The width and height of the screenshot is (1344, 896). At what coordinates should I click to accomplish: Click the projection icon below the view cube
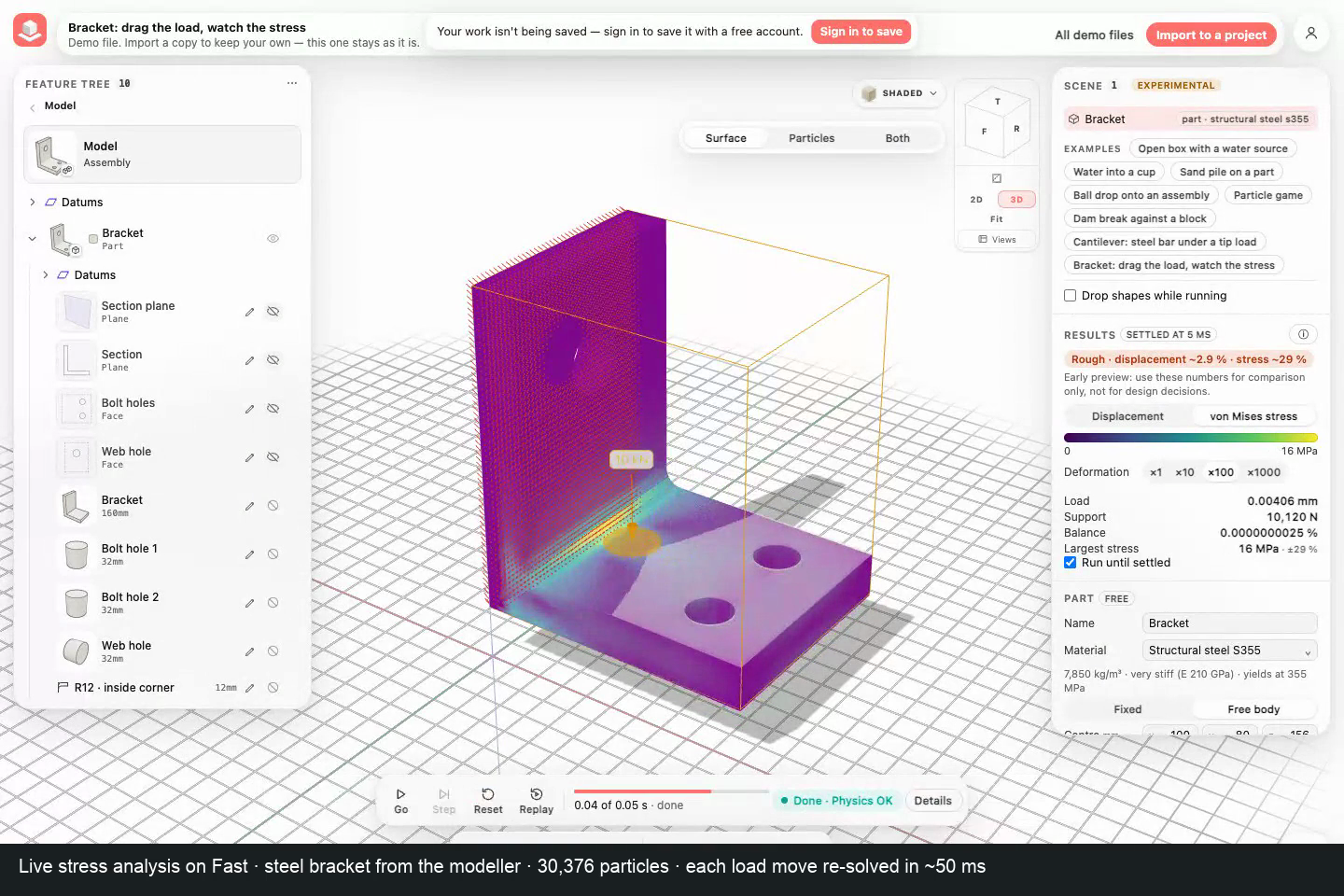point(997,178)
